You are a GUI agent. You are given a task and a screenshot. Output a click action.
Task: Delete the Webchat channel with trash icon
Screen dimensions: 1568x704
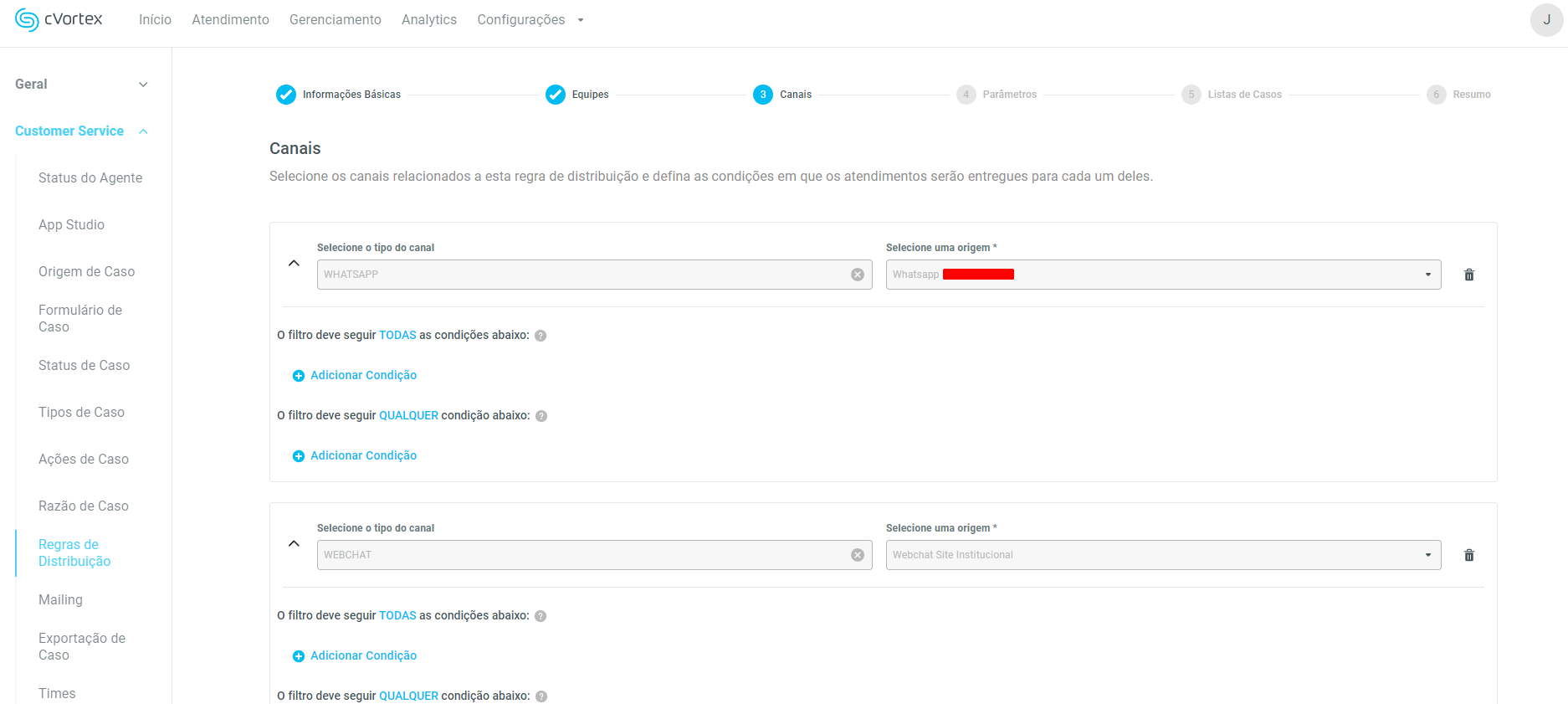tap(1468, 555)
